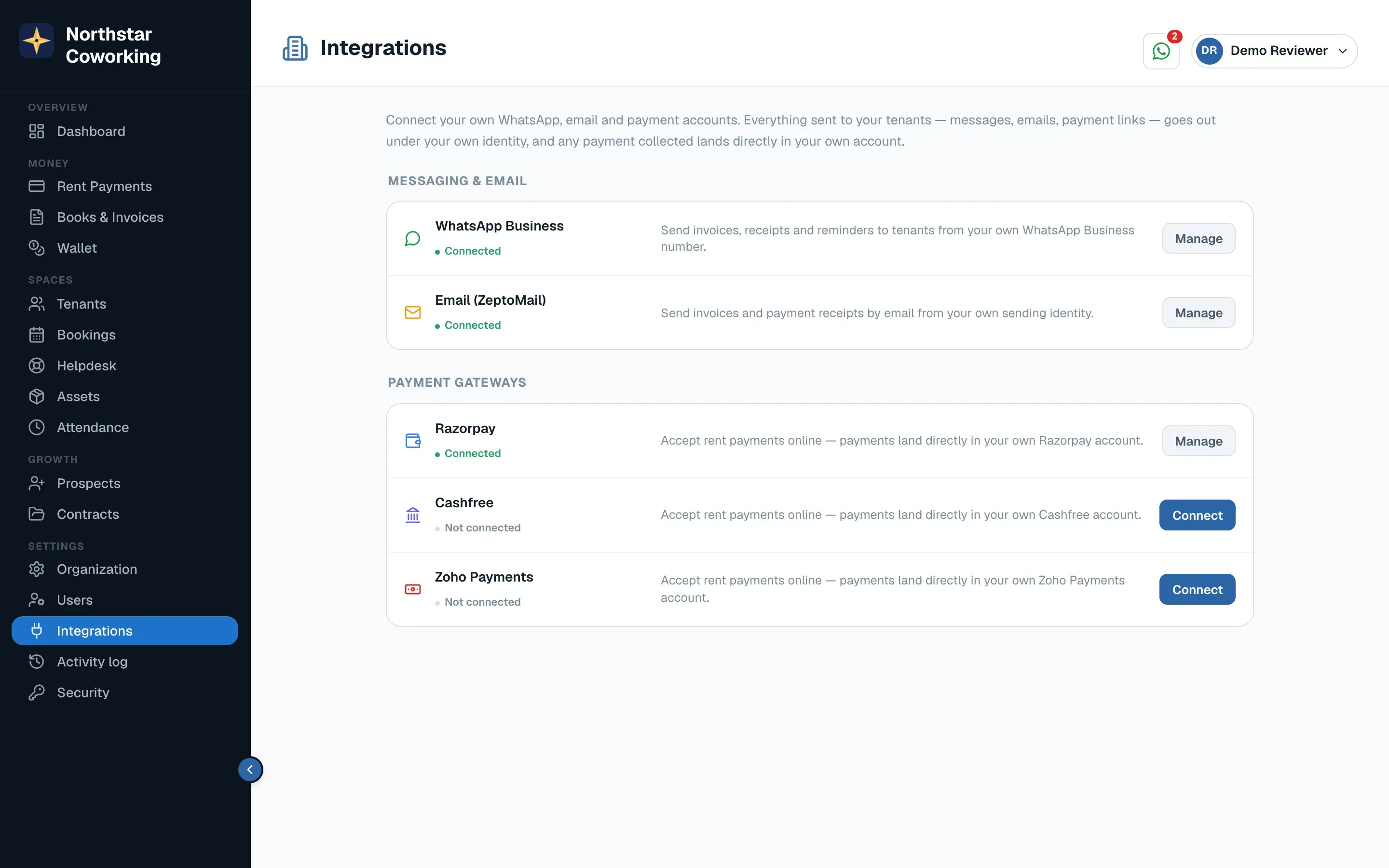Click the Email ZeptoMail envelope icon
Viewport: 1389px width, 868px height.
point(413,312)
